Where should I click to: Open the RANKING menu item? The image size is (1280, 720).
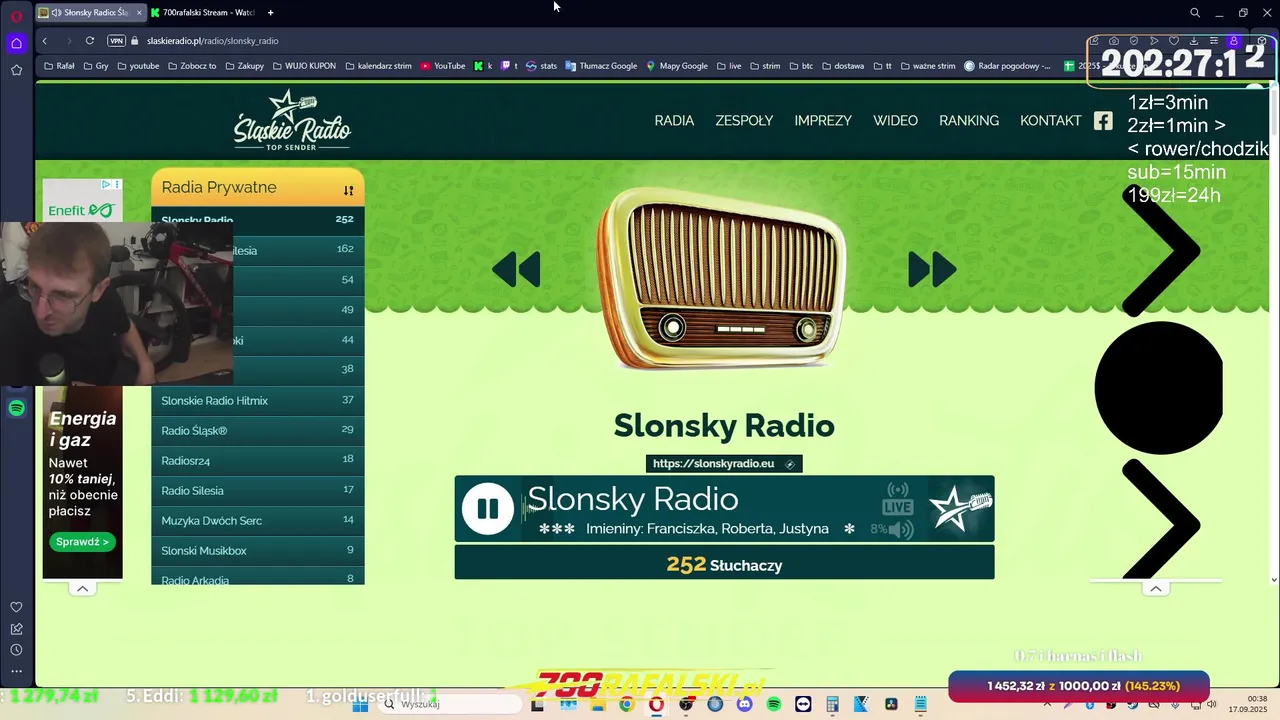(969, 120)
